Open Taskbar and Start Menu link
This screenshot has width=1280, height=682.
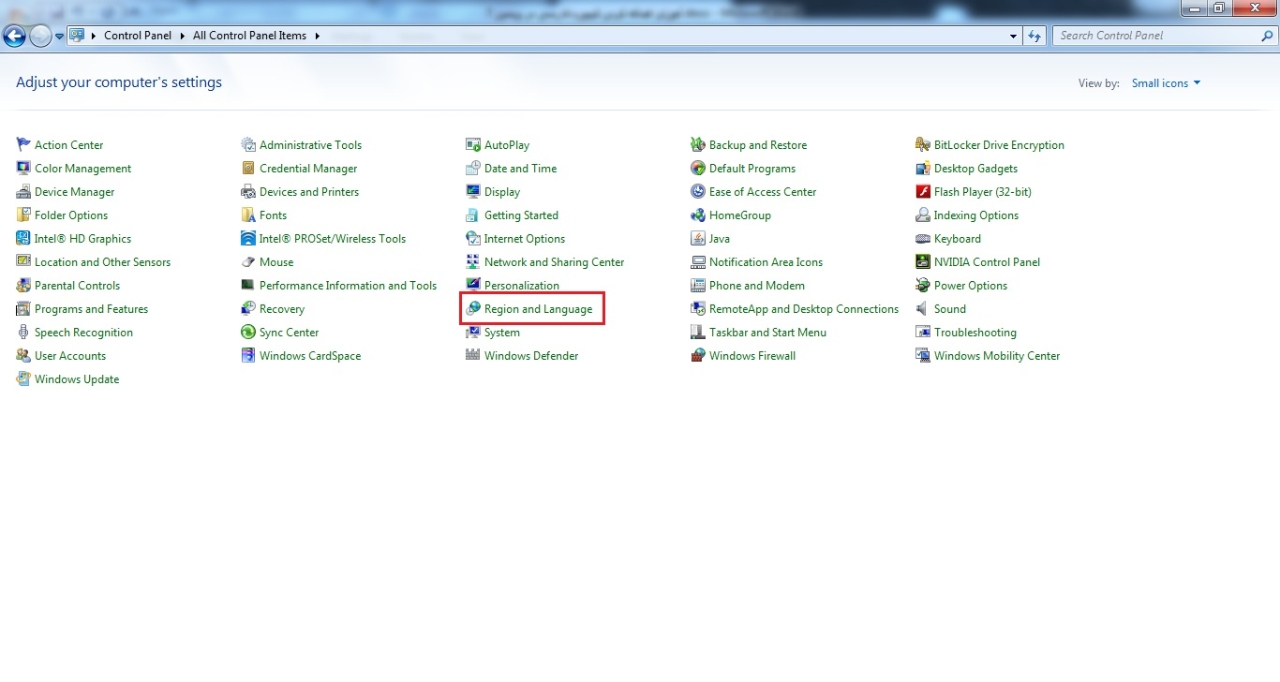pyautogui.click(x=768, y=333)
